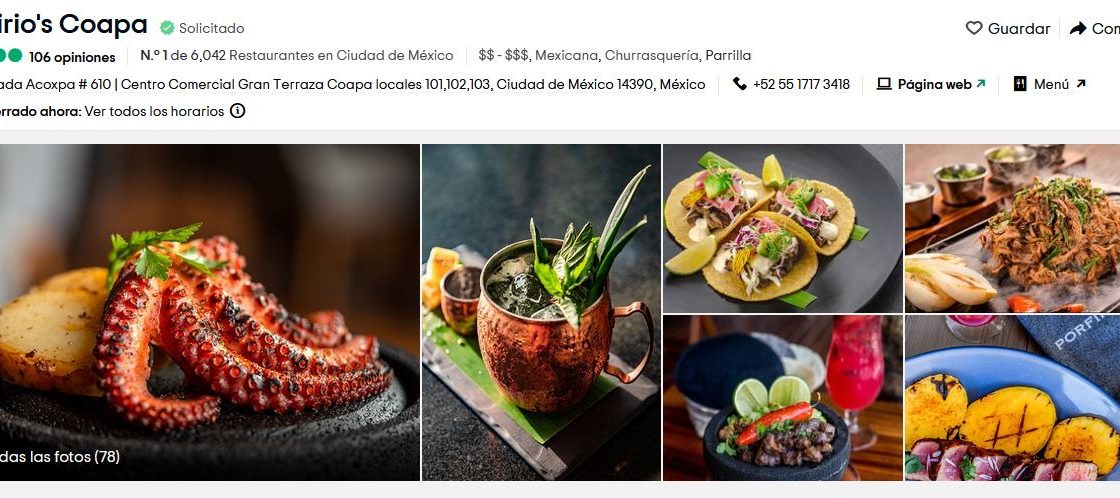Call the phone number +52 55 1717 3418
Viewport: 1120px width, 498px height.
pos(801,84)
